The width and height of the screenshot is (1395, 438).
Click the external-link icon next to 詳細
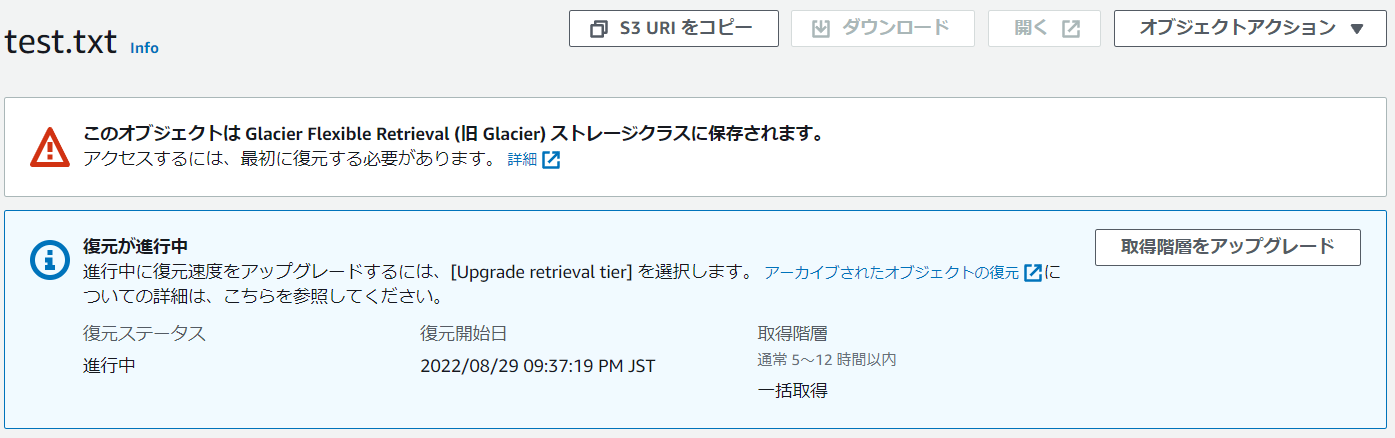click(551, 160)
